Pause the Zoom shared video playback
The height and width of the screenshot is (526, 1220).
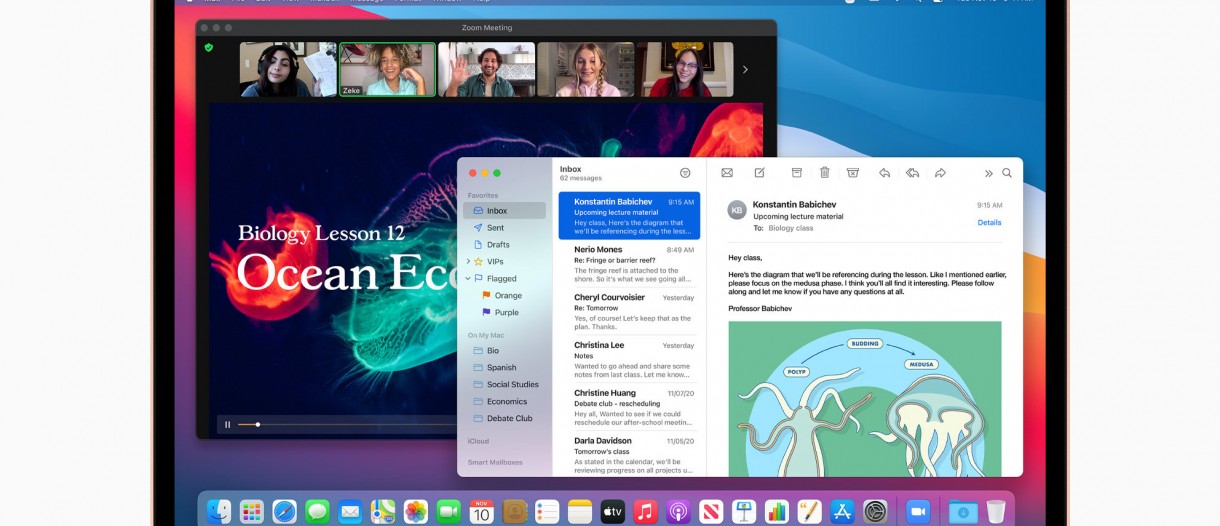pyautogui.click(x=227, y=425)
